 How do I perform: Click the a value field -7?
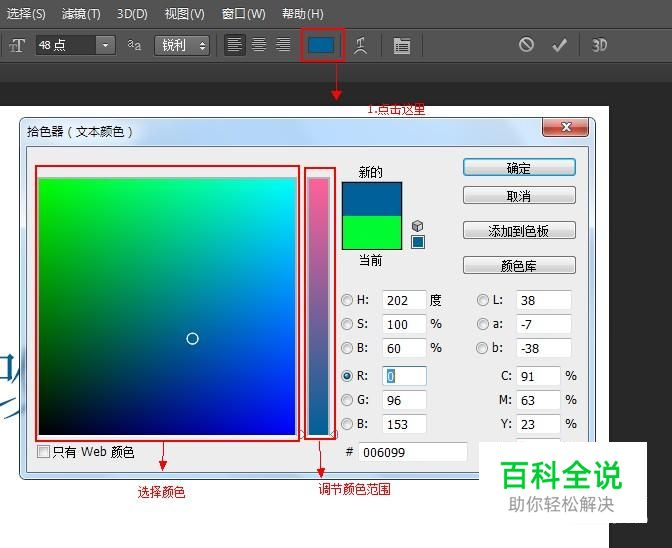pos(543,324)
